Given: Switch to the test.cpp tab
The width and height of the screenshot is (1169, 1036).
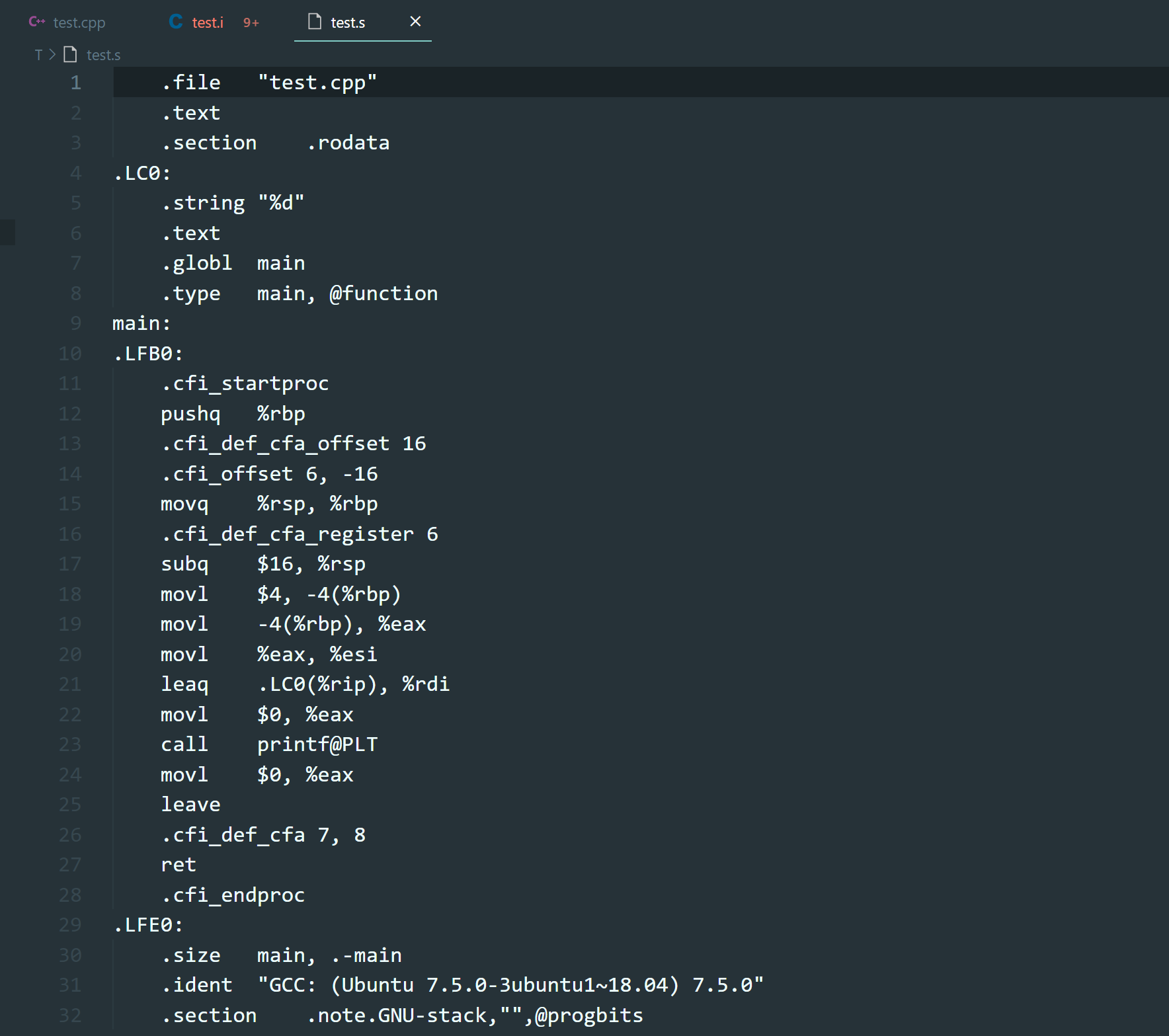Looking at the screenshot, I should (x=79, y=22).
